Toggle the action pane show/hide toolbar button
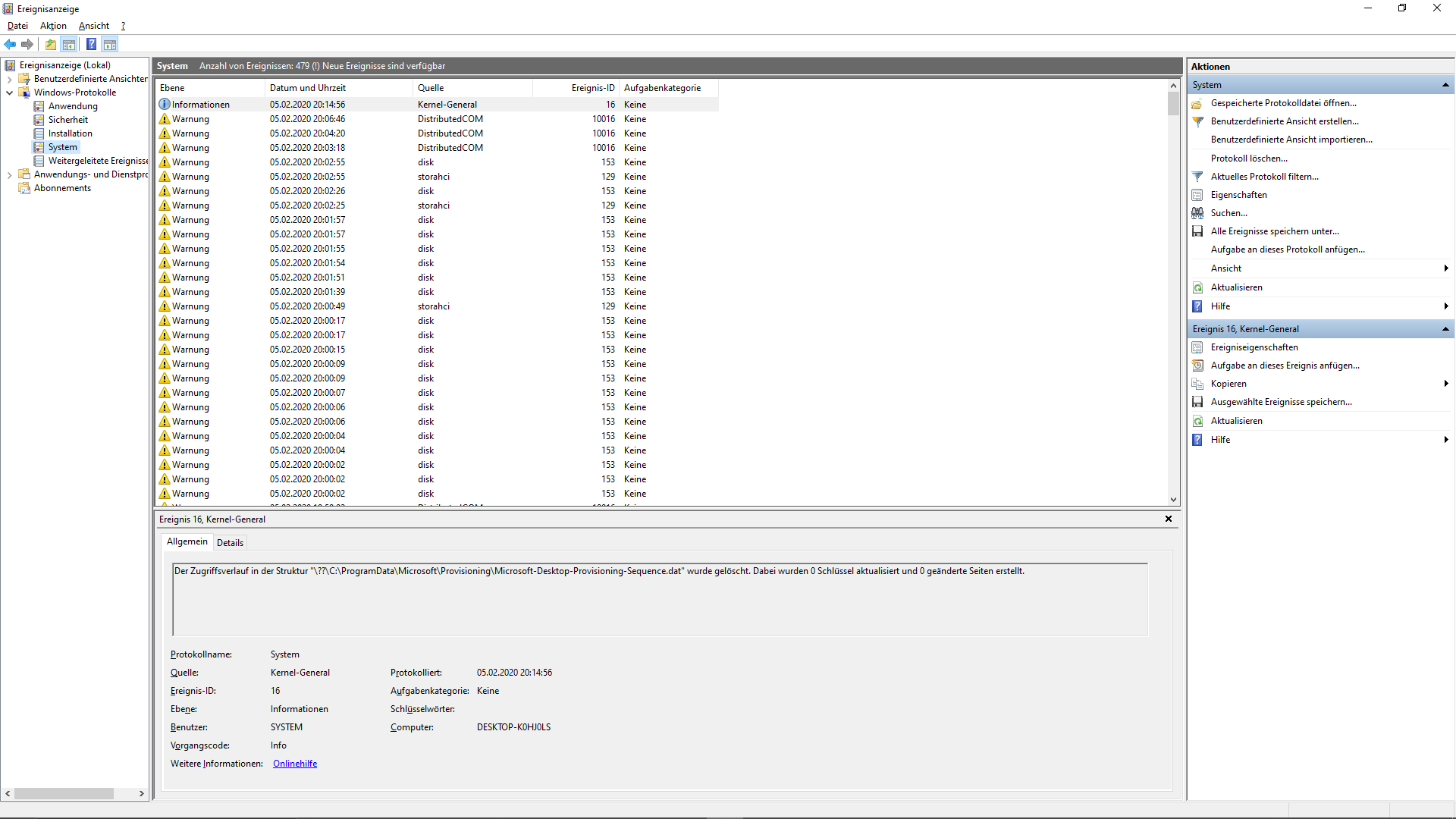Screen dimensions: 1456x819 110,44
